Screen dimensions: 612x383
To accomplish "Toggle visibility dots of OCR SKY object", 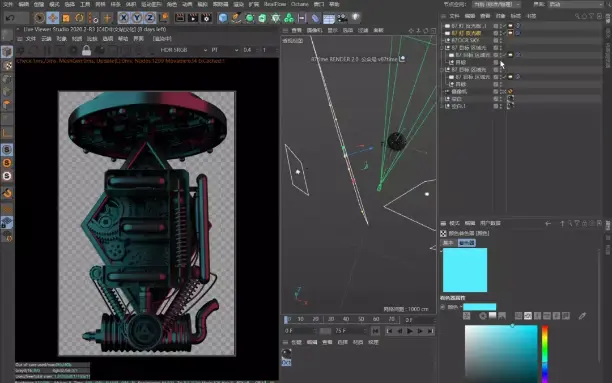I will [501, 40].
